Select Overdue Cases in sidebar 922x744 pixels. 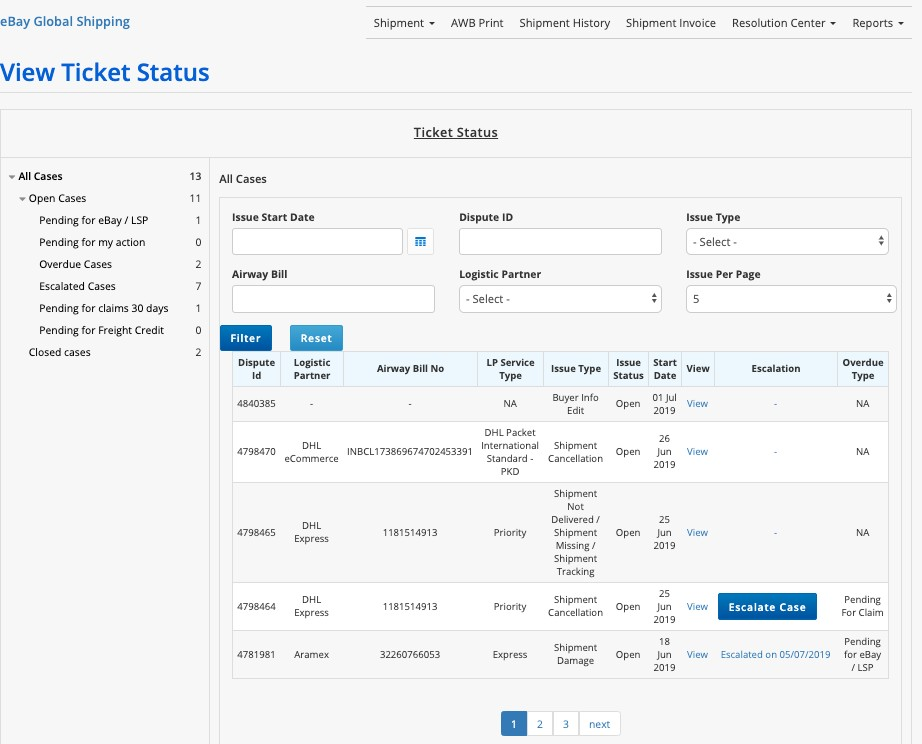tap(75, 265)
